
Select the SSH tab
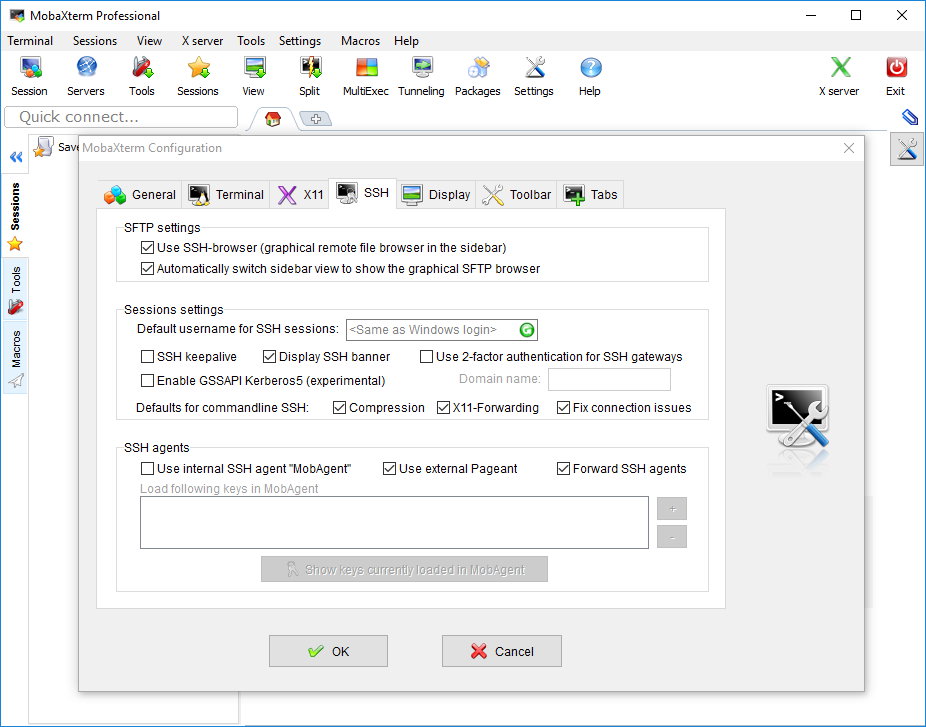pyautogui.click(x=363, y=193)
